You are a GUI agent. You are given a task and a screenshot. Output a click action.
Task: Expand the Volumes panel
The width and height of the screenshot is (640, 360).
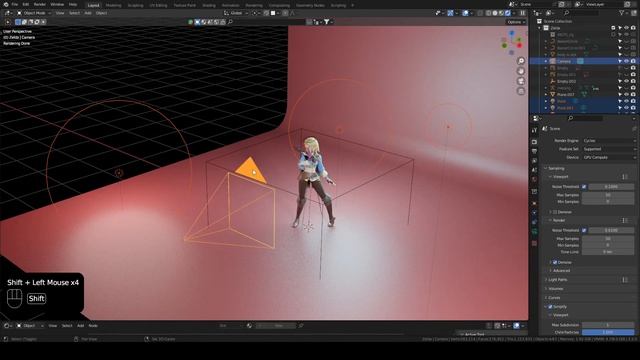(556, 289)
